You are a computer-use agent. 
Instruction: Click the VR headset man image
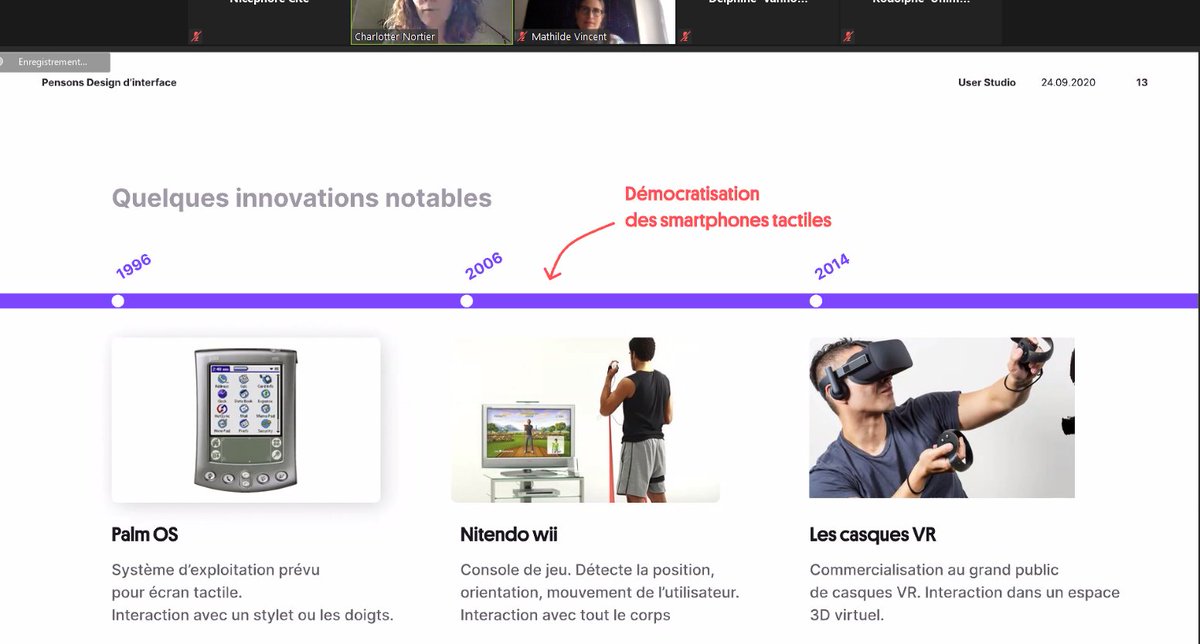click(942, 417)
